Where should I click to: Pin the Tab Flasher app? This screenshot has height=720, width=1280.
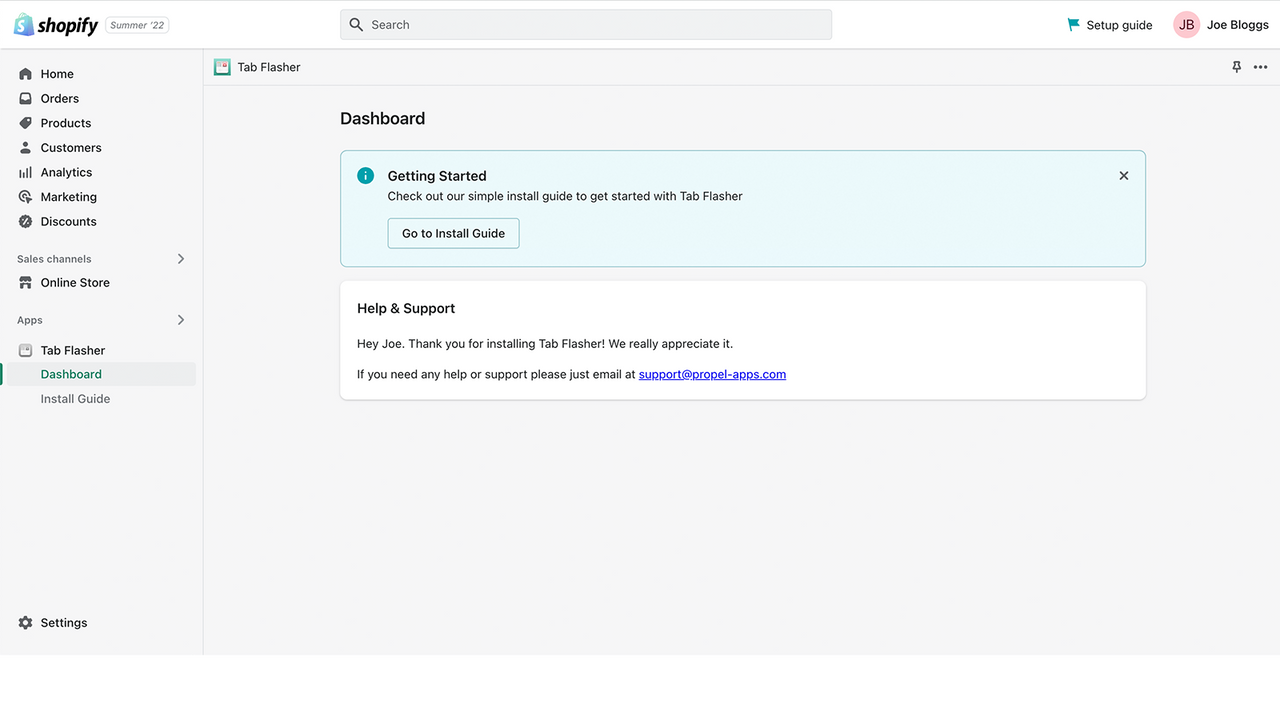click(1236, 66)
